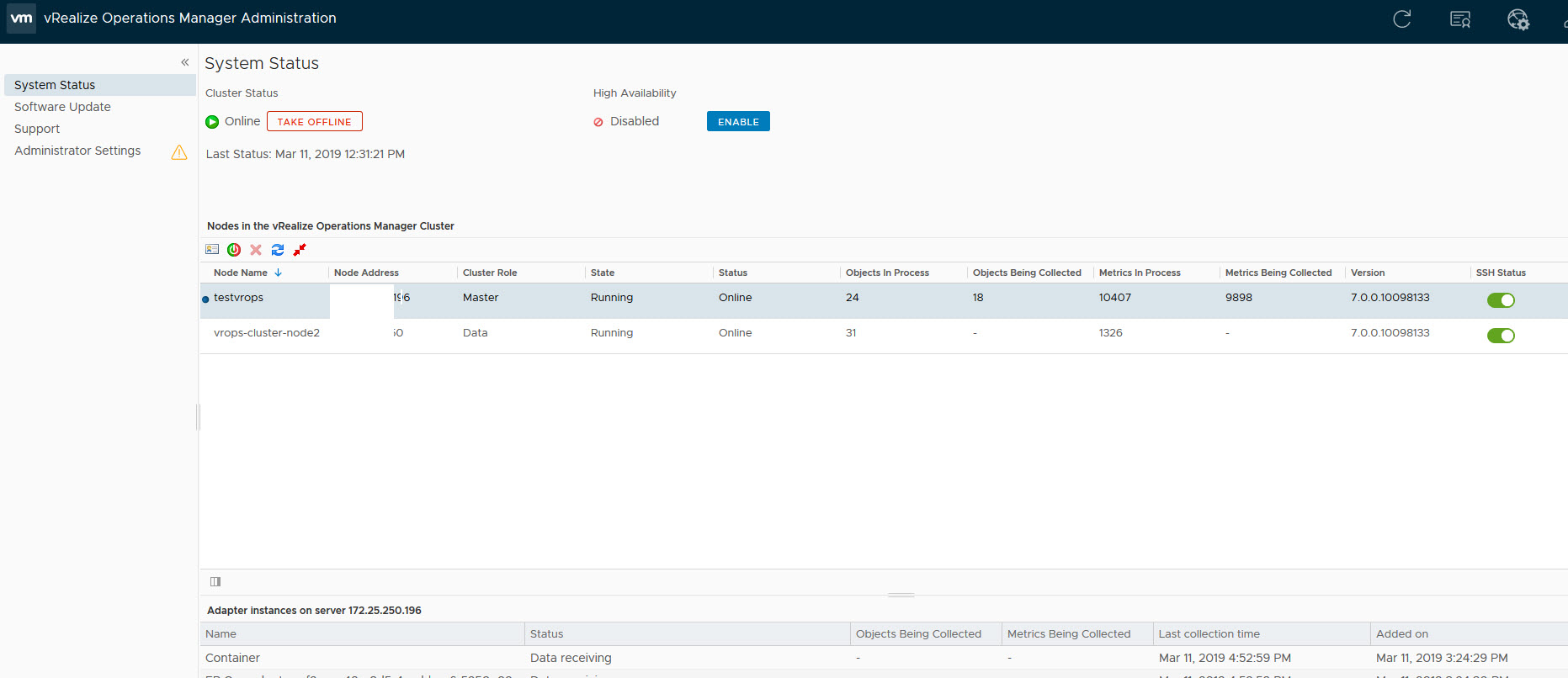Image resolution: width=1568 pixels, height=678 pixels.
Task: Open the globe-with-gear settings icon in header
Action: click(x=1518, y=19)
